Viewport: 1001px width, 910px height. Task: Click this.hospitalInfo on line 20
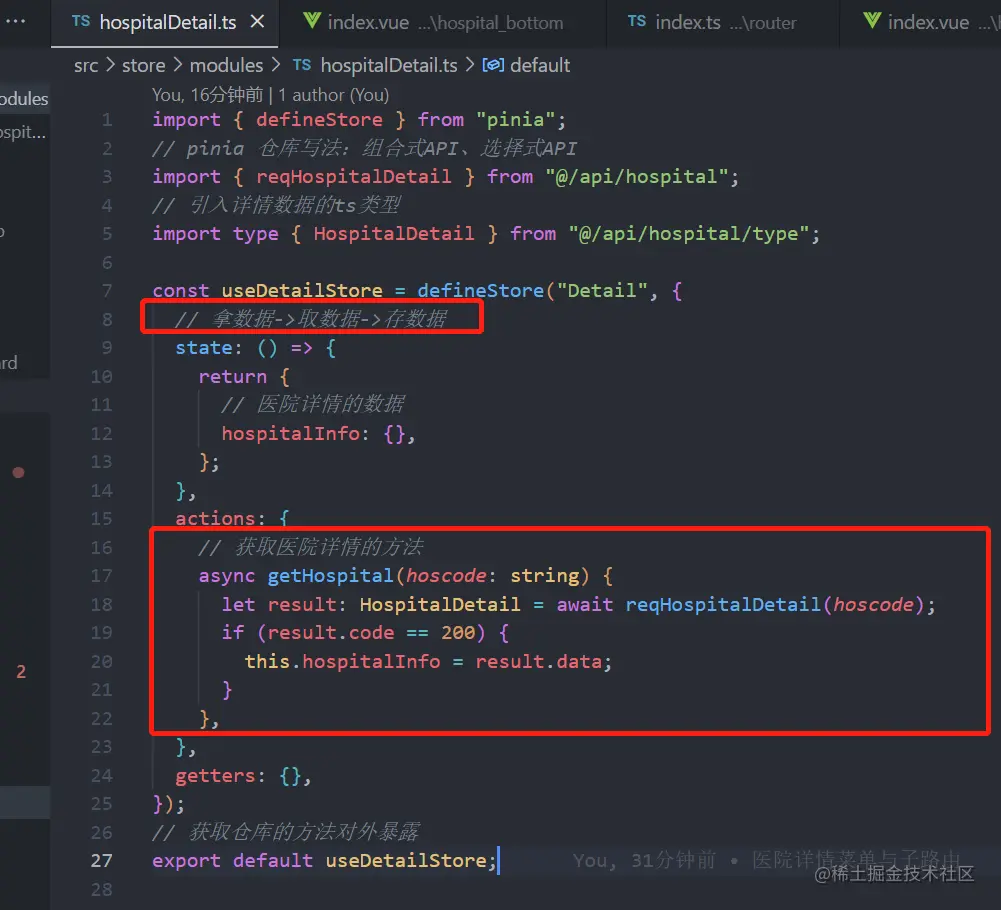[342, 662]
